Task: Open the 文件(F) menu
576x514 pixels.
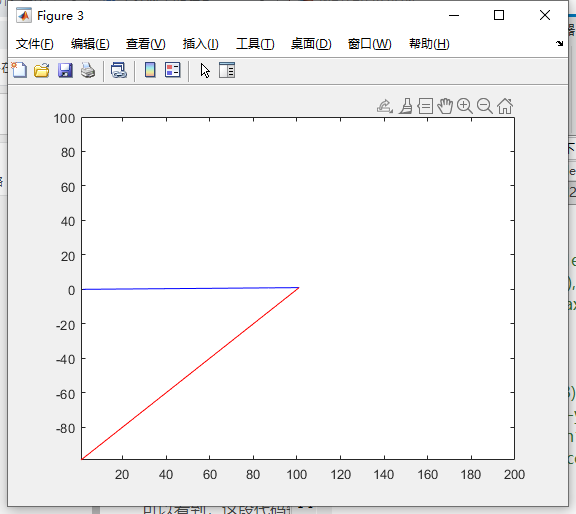Action: [x=35, y=44]
